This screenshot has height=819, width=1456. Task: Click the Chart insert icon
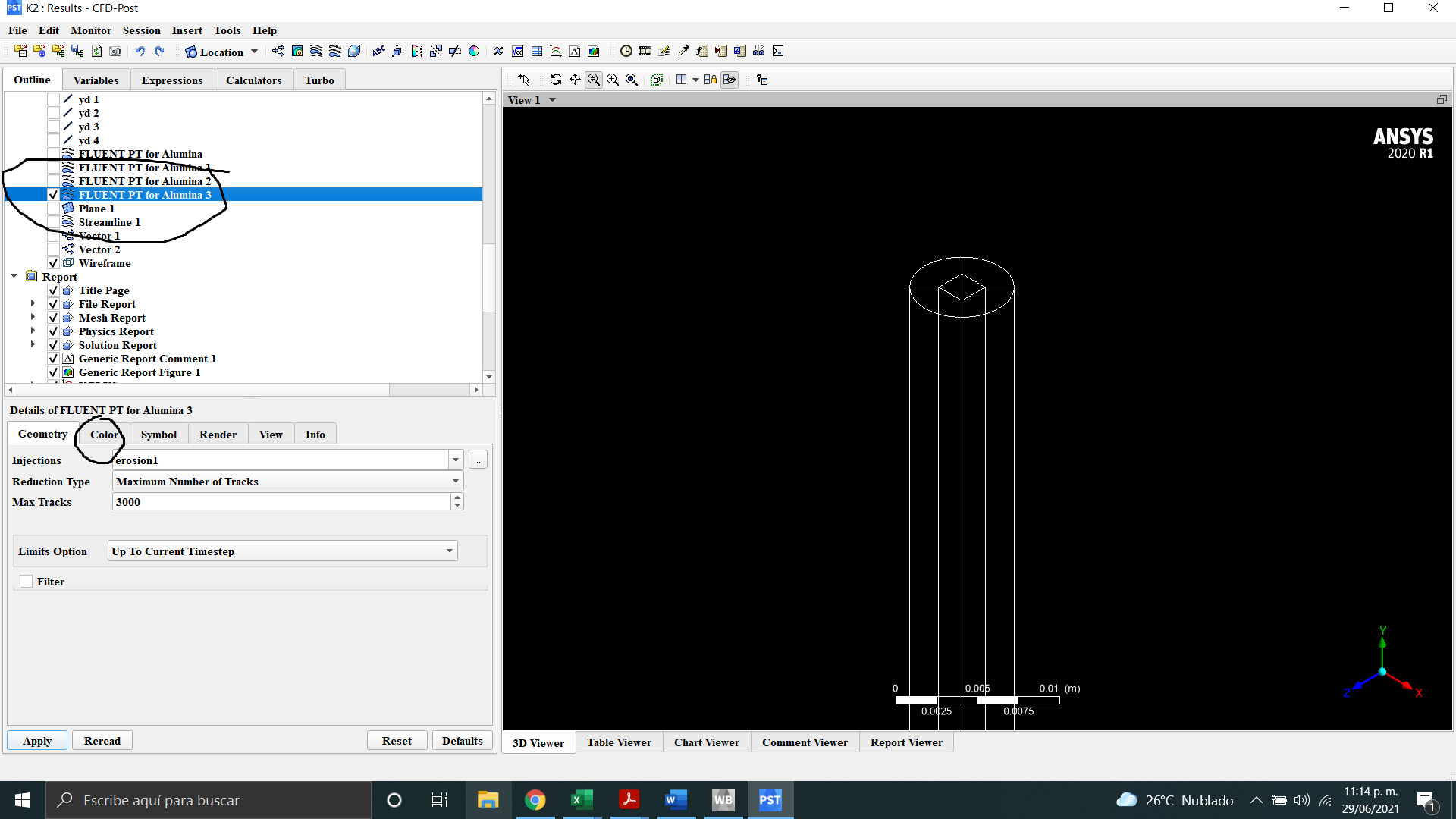click(x=556, y=52)
